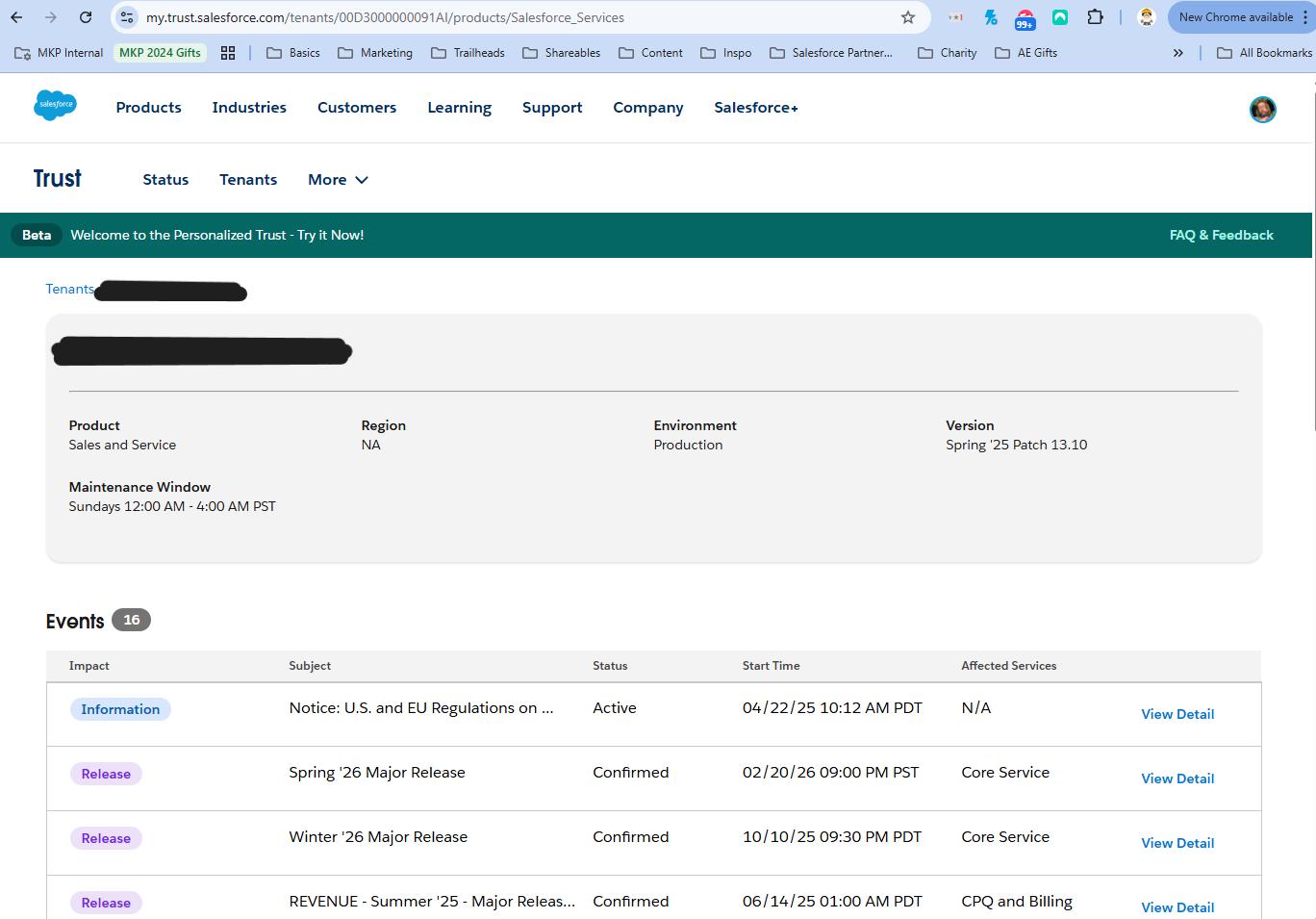Click the site information icon in address bar
Screen dimensions: 1316x919
(127, 17)
